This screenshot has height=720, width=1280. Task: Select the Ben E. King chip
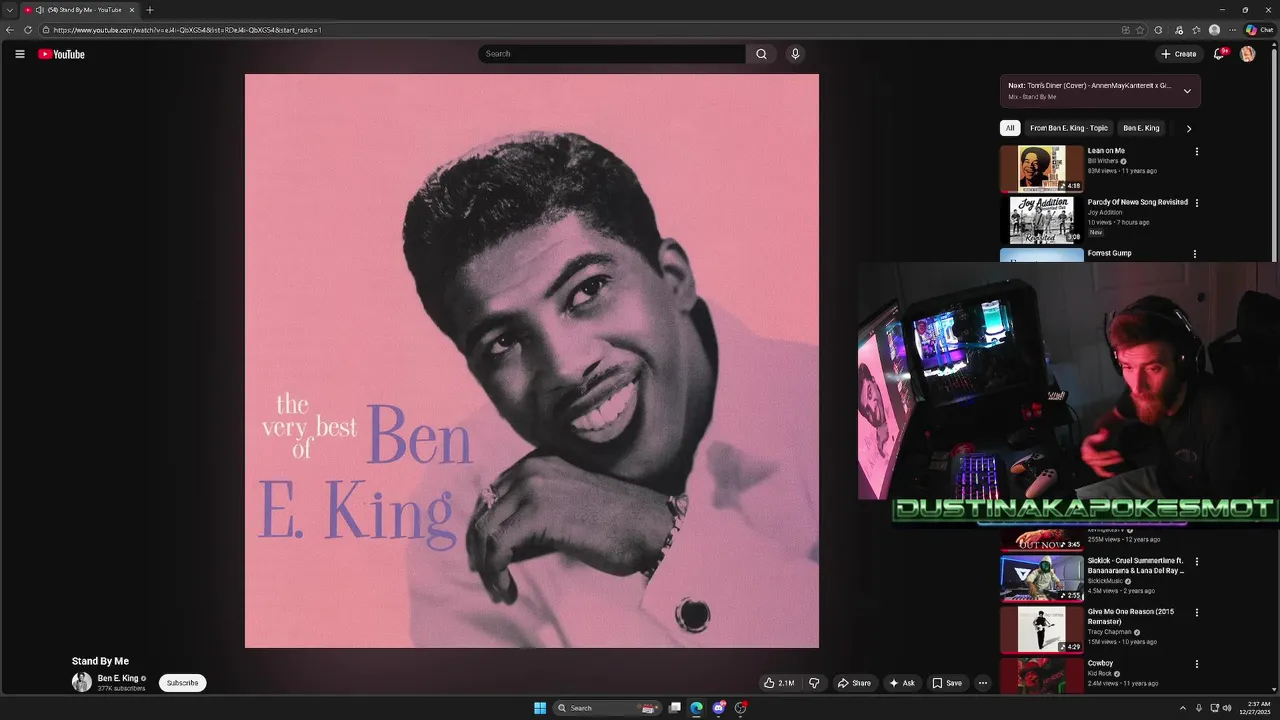(1141, 128)
